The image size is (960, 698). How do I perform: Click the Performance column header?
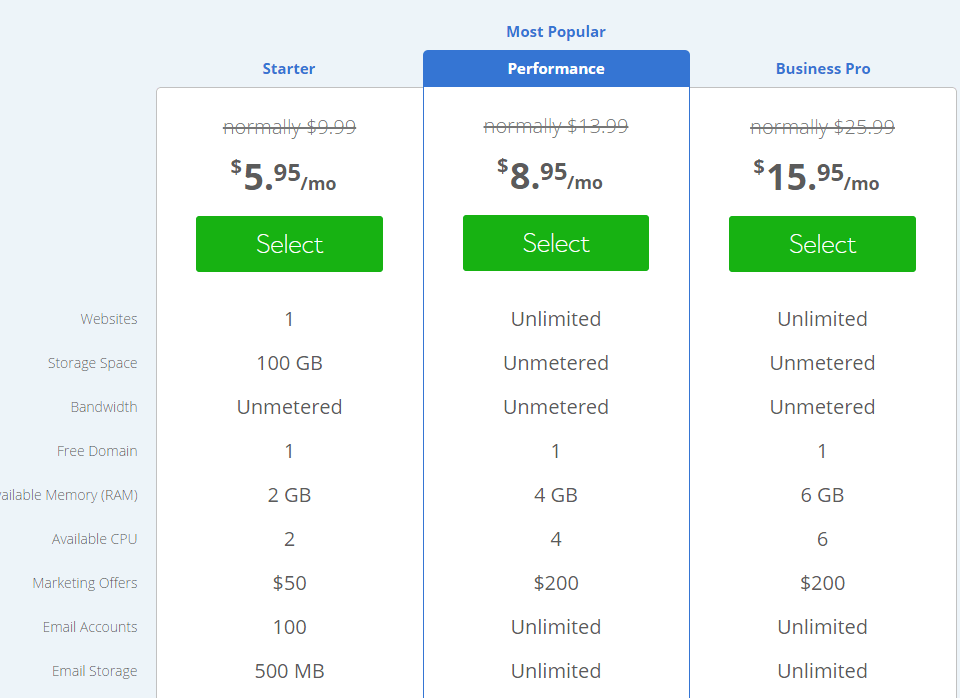click(556, 68)
